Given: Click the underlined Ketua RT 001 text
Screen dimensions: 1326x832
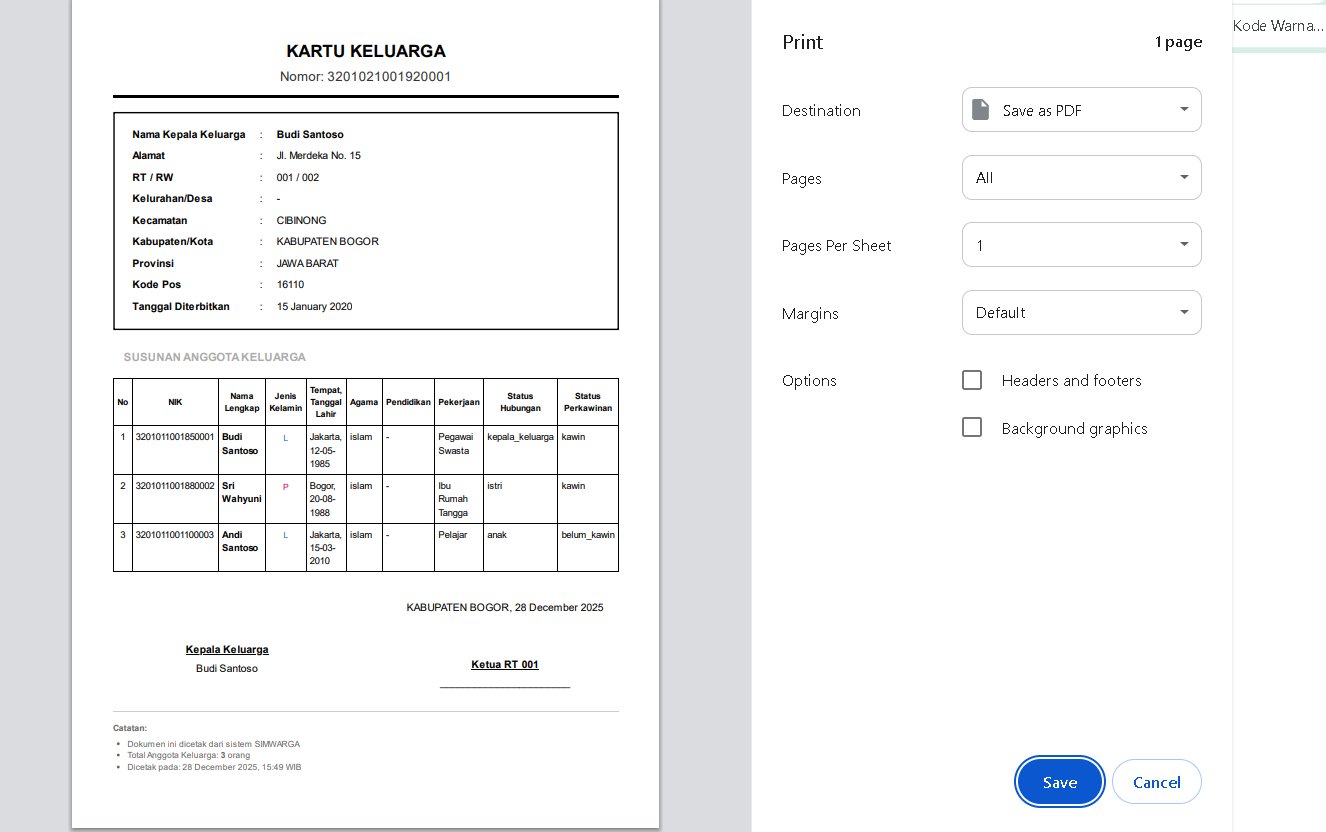Looking at the screenshot, I should tap(505, 665).
